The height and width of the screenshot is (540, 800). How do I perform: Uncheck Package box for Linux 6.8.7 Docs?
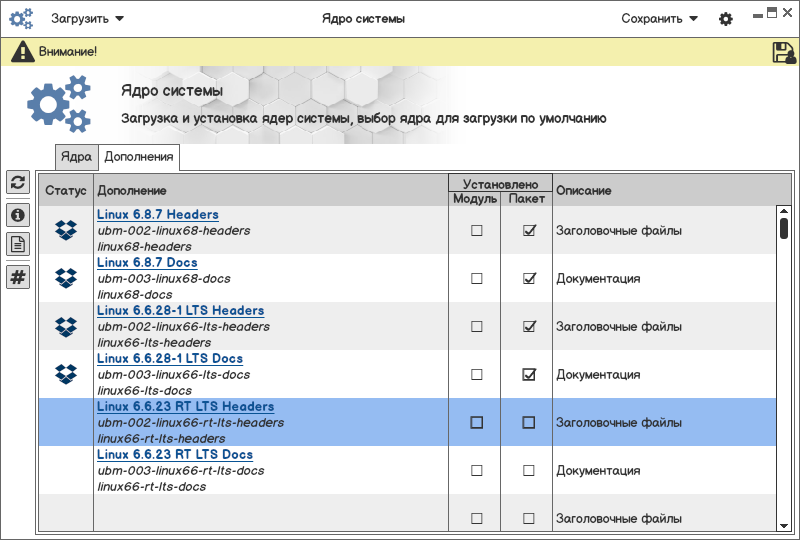(529, 278)
